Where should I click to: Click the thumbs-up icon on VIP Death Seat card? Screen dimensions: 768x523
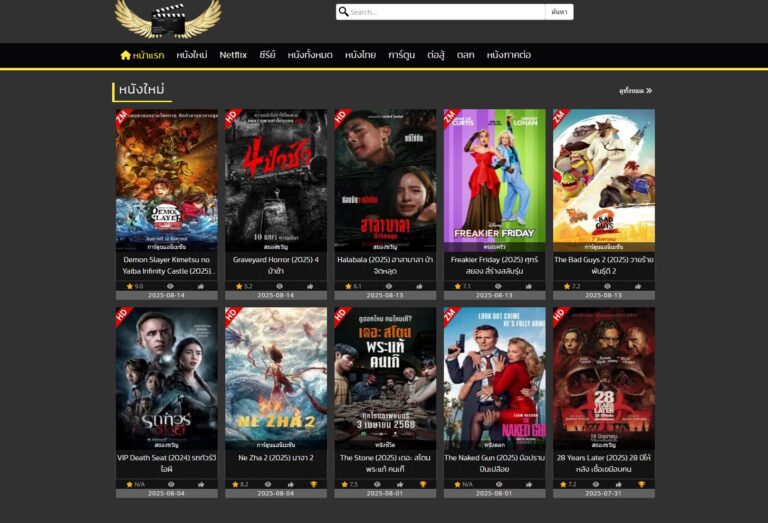201,484
